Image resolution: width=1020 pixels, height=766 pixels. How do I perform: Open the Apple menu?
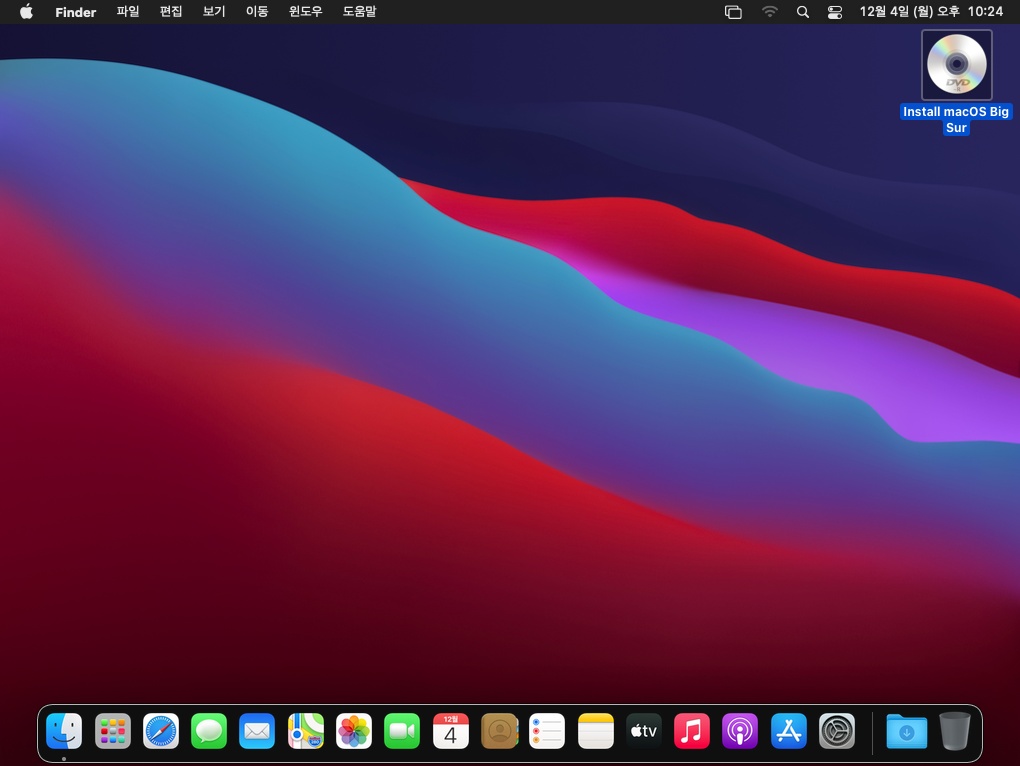(x=26, y=12)
